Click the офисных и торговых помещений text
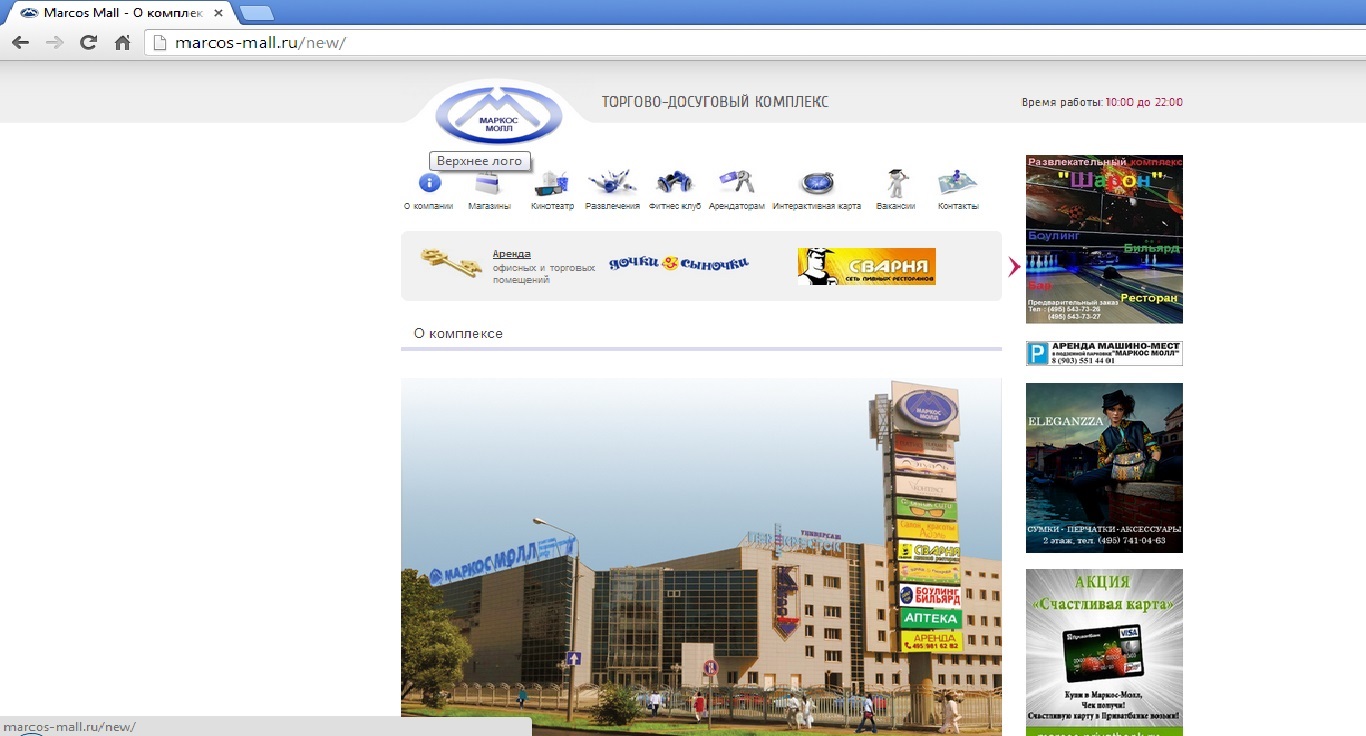 click(x=544, y=274)
